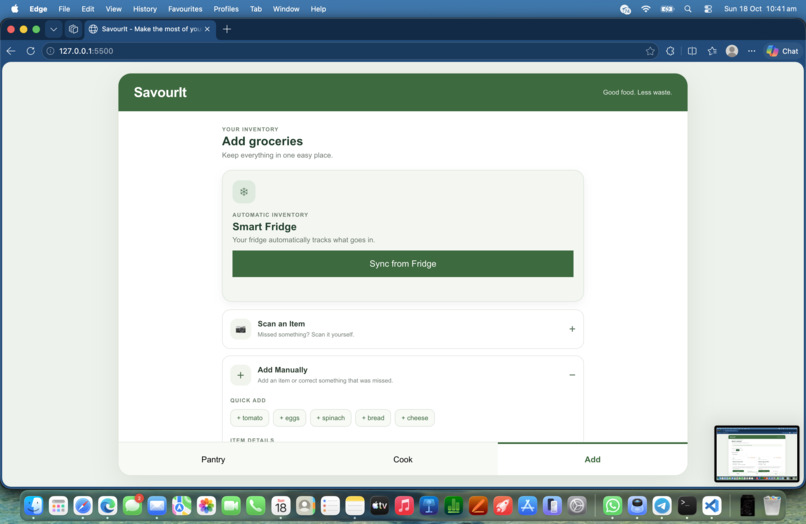The image size is (806, 524).
Task: Click the Sync from Fridge button
Action: pyautogui.click(x=402, y=264)
